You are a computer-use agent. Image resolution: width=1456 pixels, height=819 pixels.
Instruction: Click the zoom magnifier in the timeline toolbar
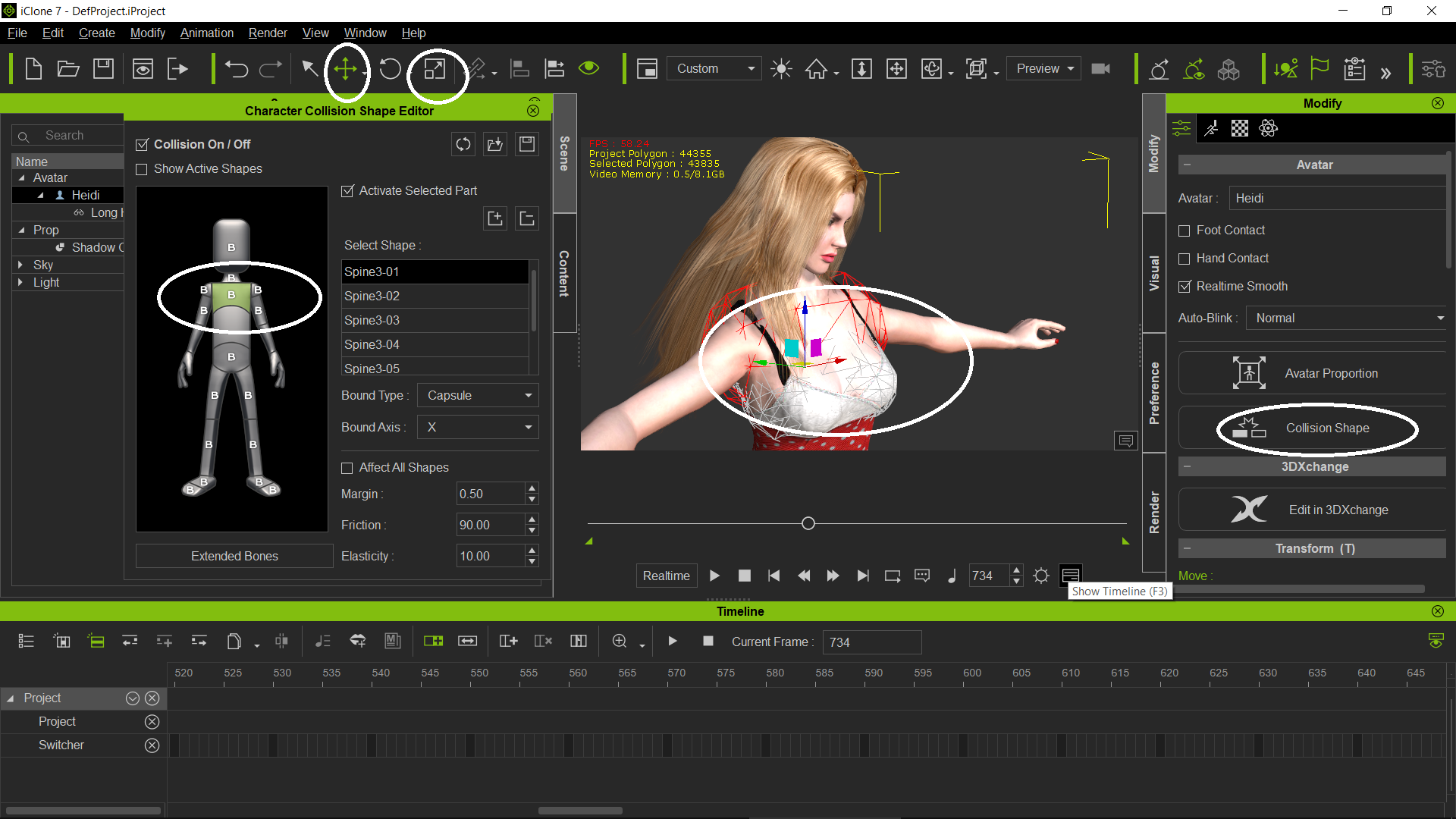(620, 642)
